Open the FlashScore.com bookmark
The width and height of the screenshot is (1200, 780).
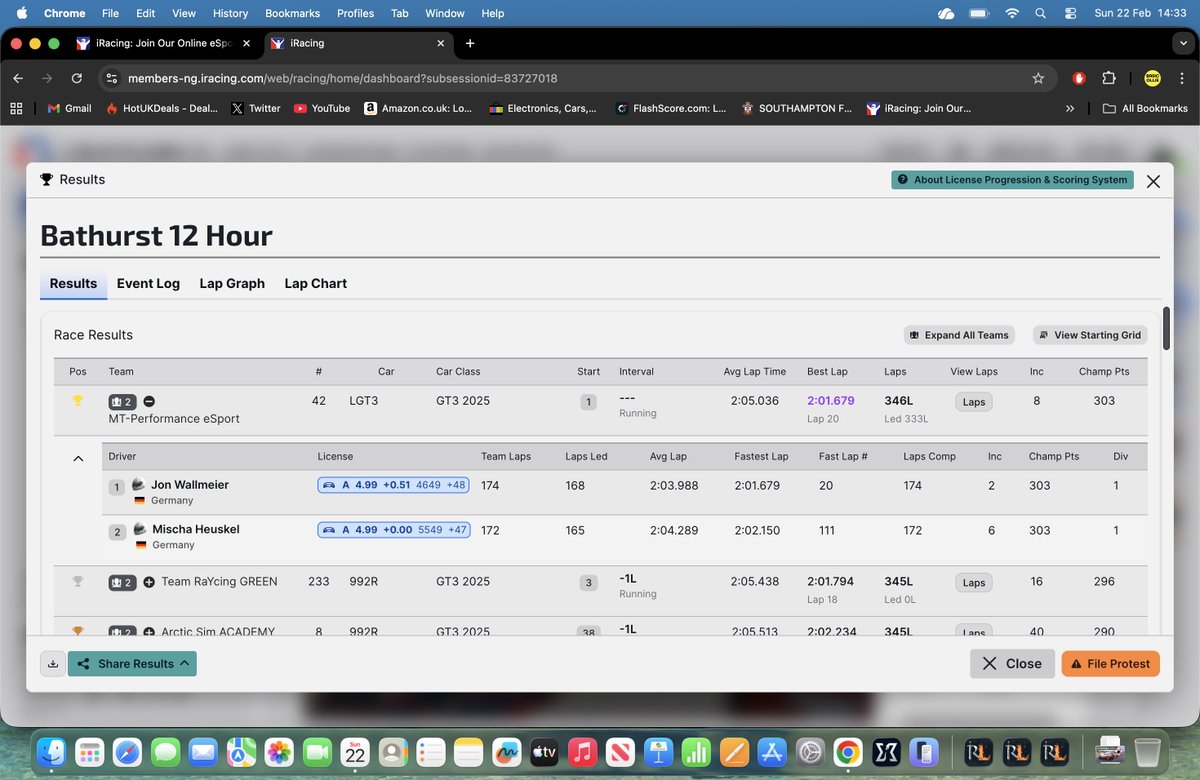coord(671,108)
